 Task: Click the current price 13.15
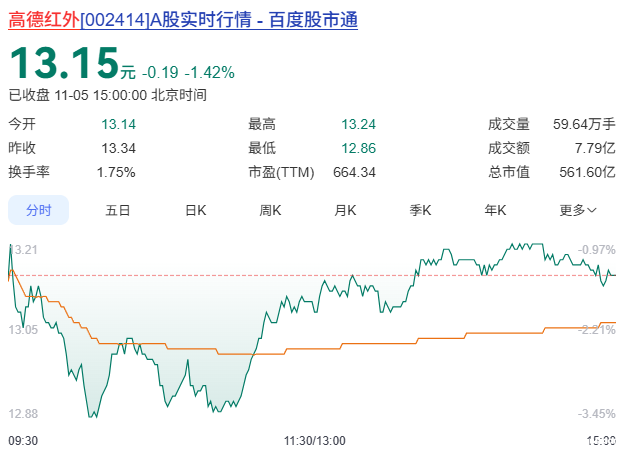[64, 62]
